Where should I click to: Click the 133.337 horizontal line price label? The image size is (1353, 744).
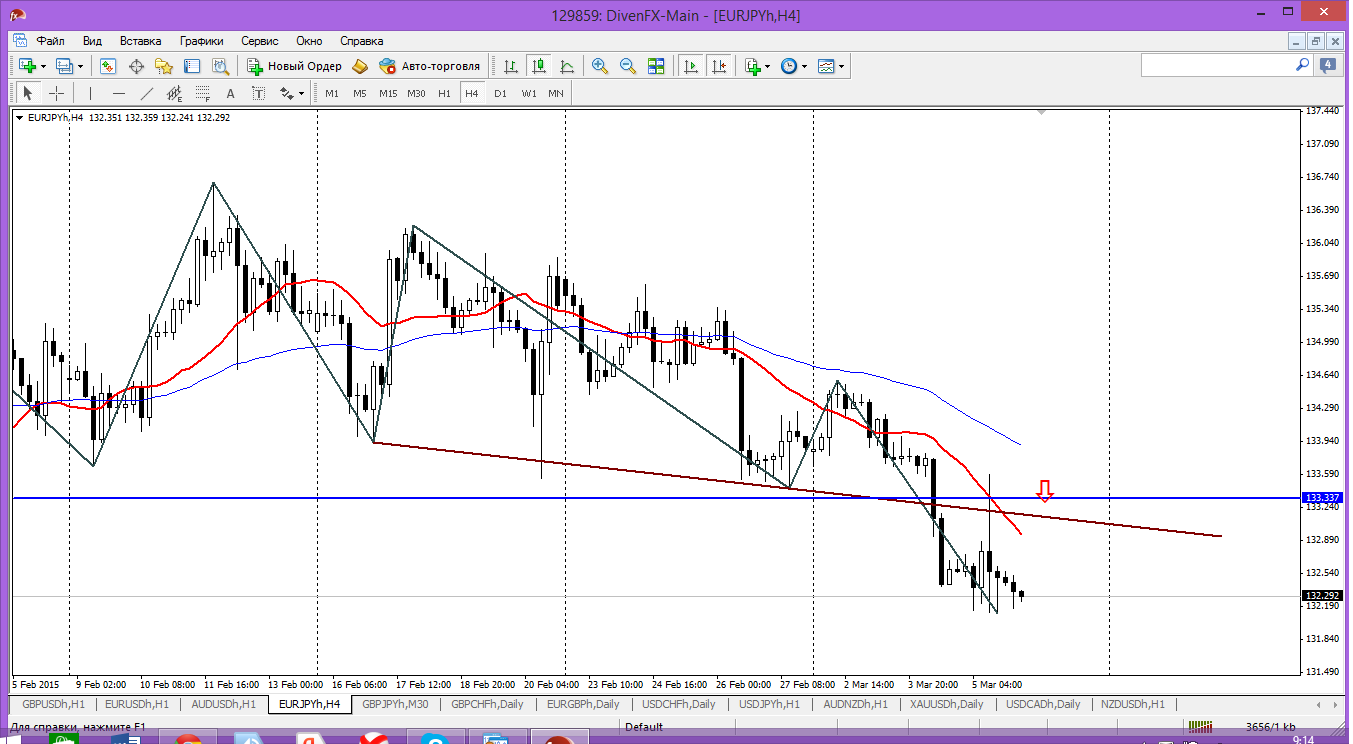[1322, 497]
